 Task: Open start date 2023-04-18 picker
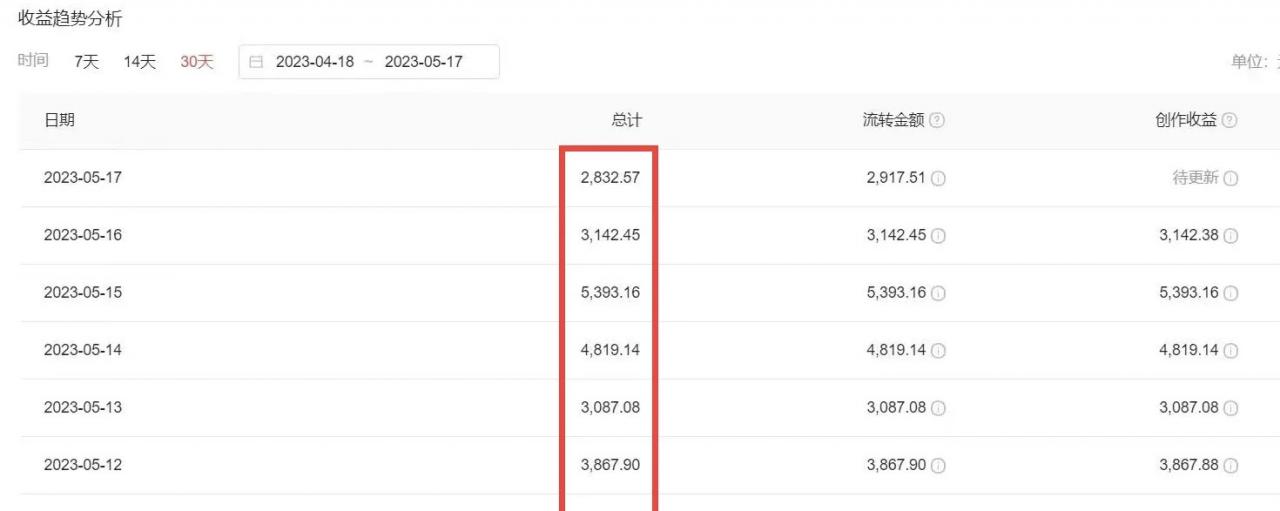click(315, 62)
